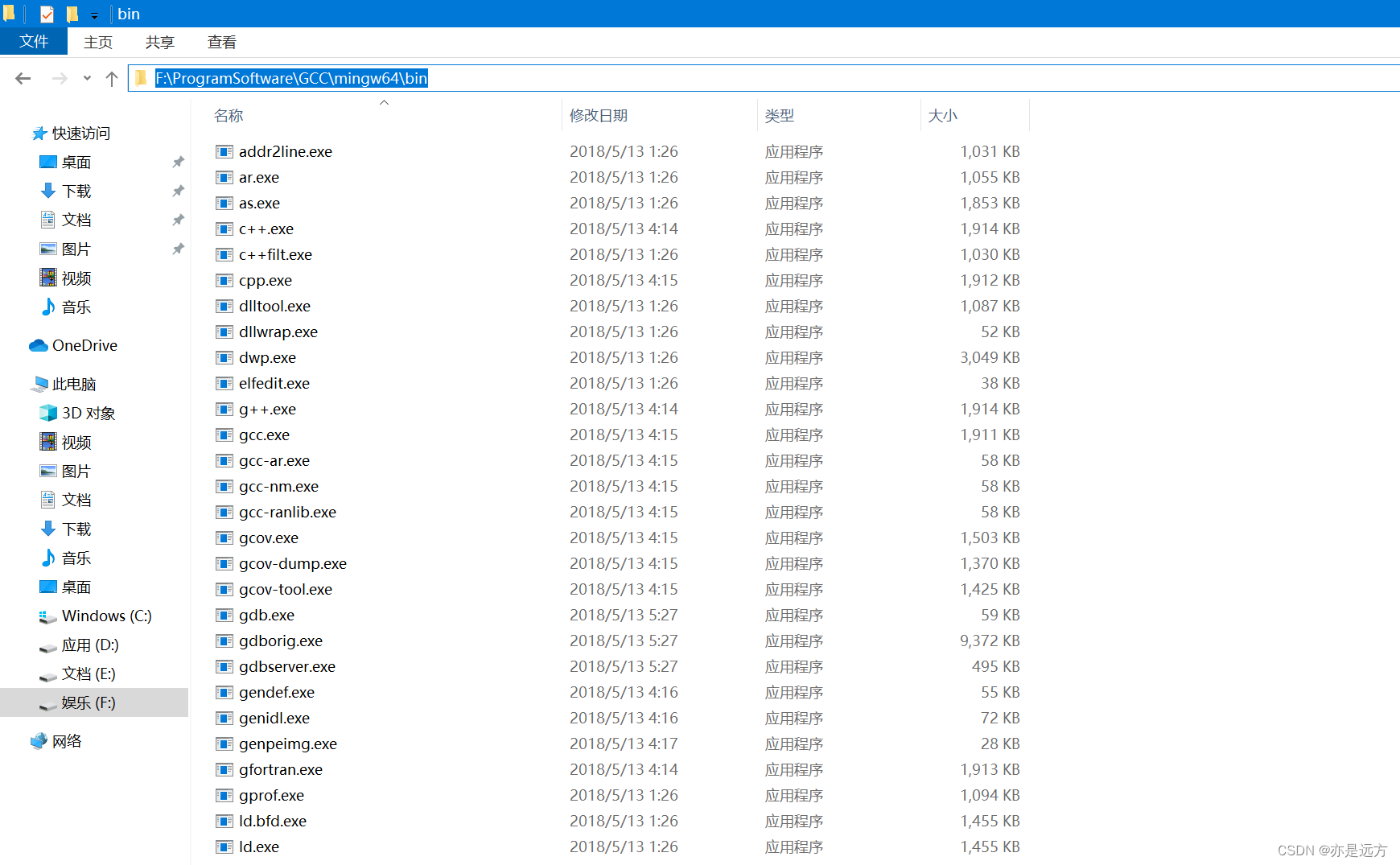Open 3D 对象 folder in navigation pane
1400x865 pixels.
click(77, 413)
